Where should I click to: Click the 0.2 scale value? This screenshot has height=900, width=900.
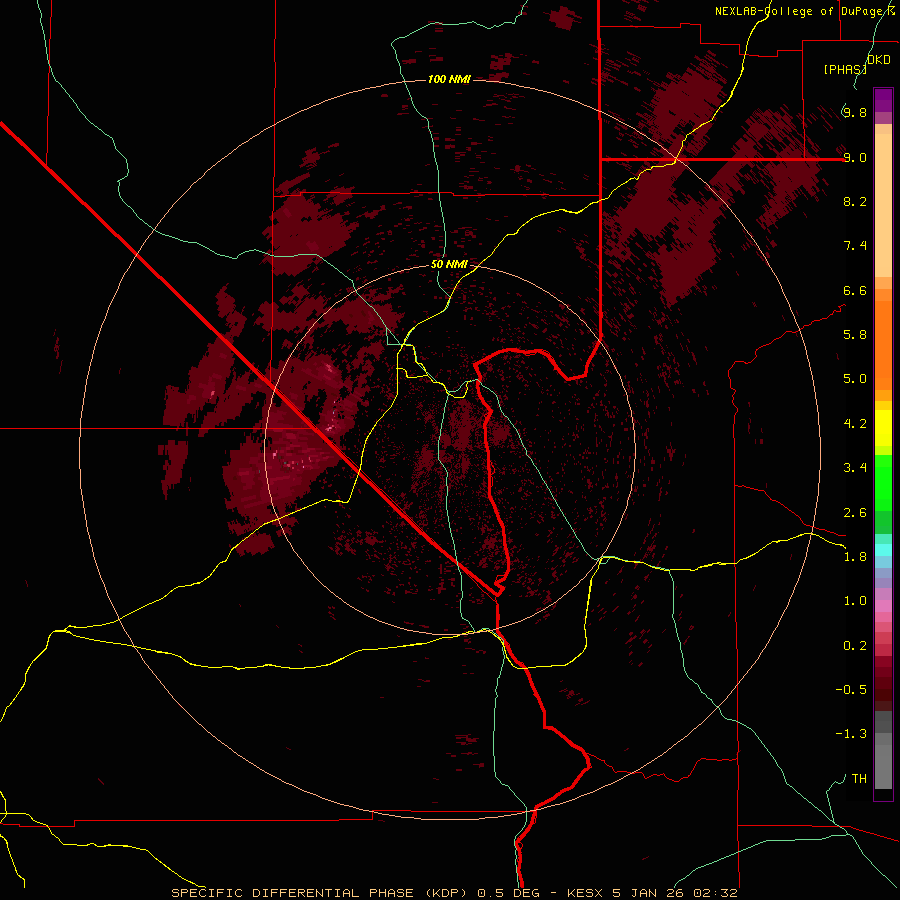(855, 646)
